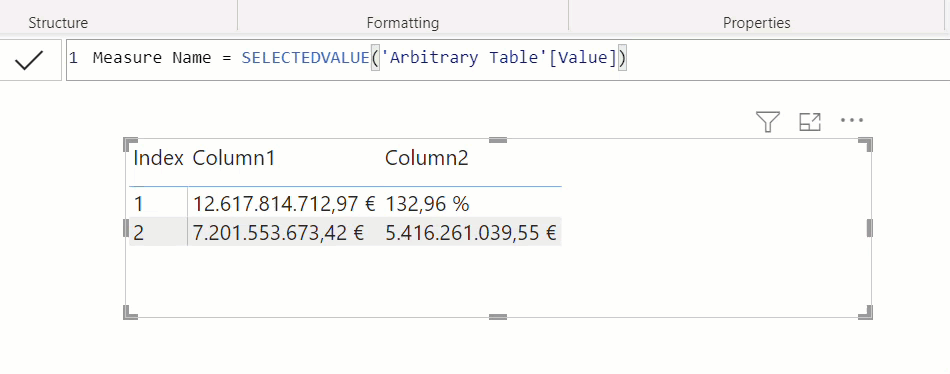This screenshot has height=374, width=950.
Task: Click the Focus mode icon
Action: coord(810,122)
